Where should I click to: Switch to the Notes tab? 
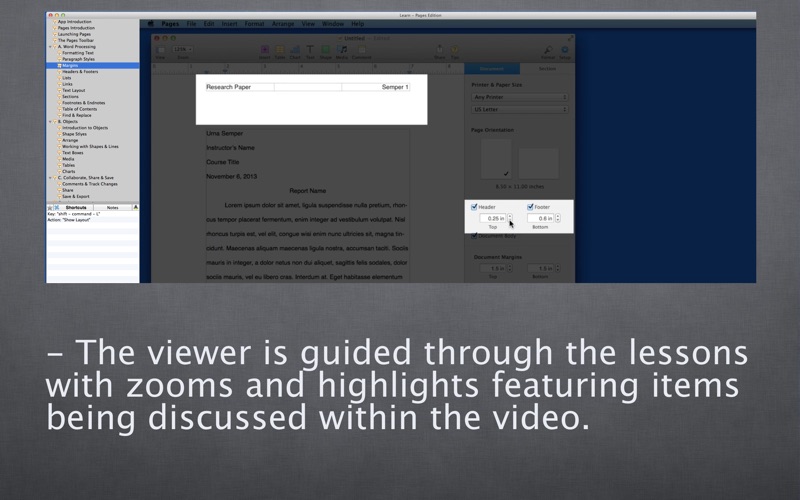pos(113,208)
